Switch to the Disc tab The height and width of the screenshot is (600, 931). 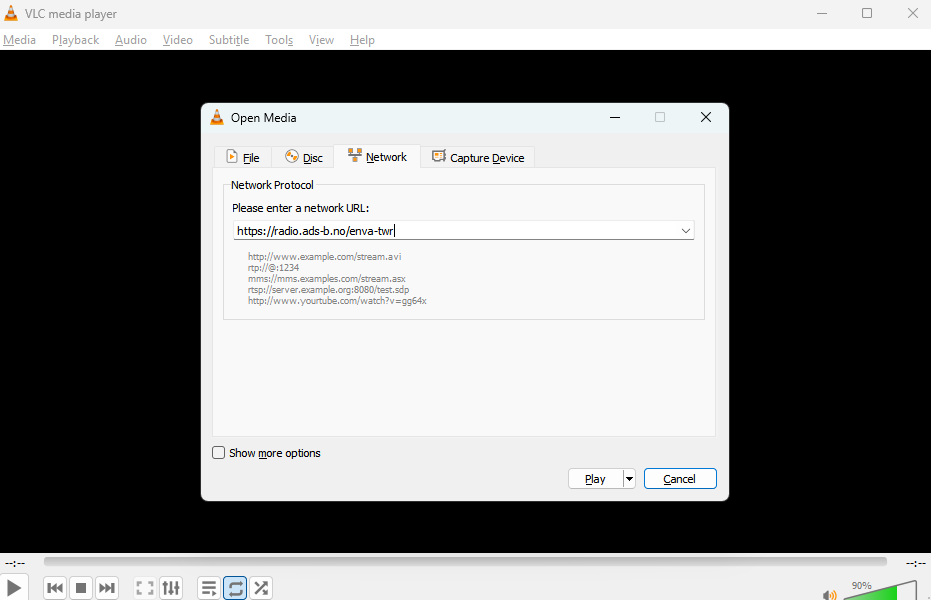[x=304, y=158]
